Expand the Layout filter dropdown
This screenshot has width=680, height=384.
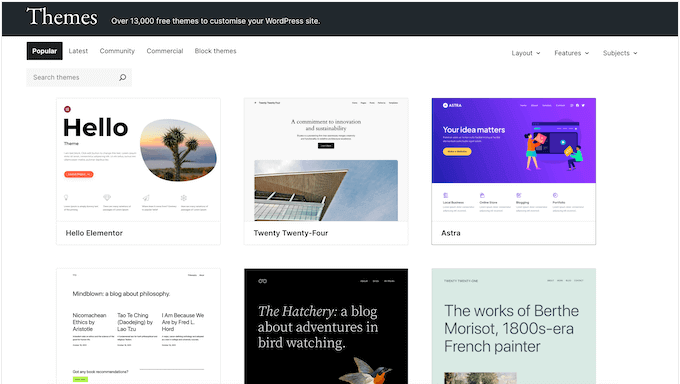526,53
